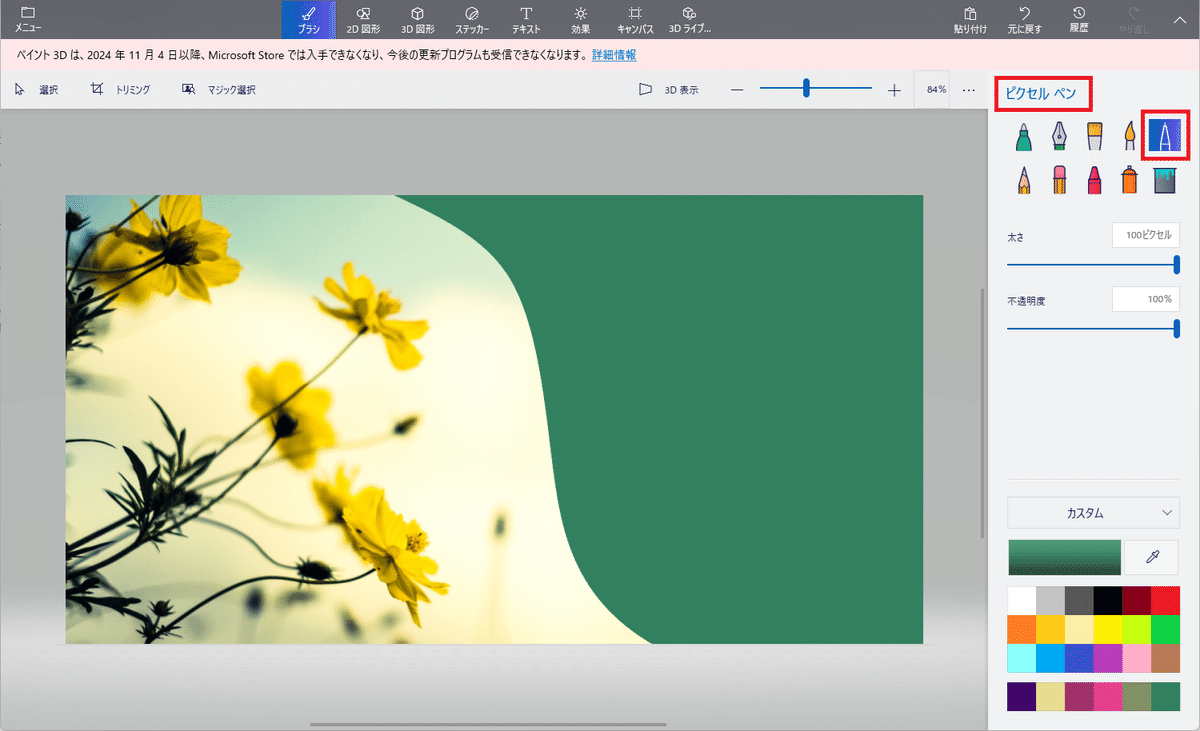Choose the white color swatch
1200x731 pixels.
1022,601
